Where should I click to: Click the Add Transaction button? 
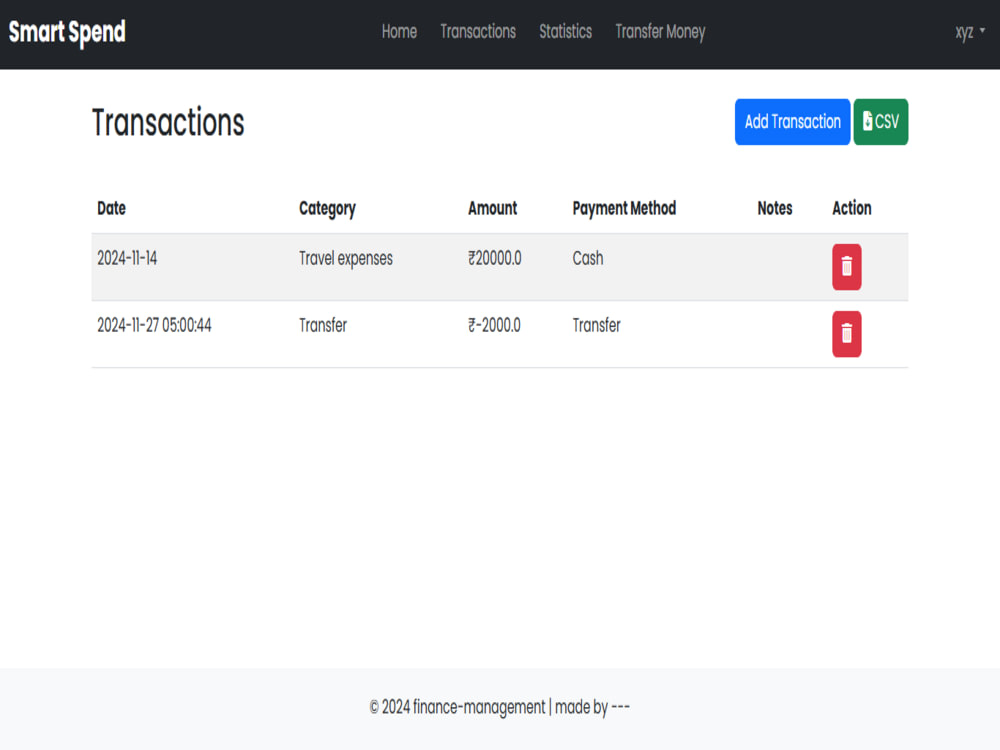tap(792, 122)
